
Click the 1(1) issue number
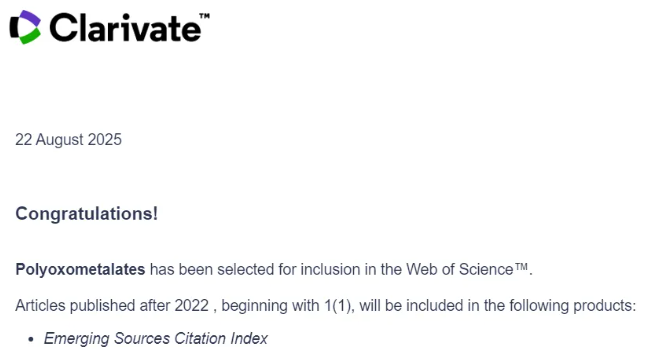[338, 306]
